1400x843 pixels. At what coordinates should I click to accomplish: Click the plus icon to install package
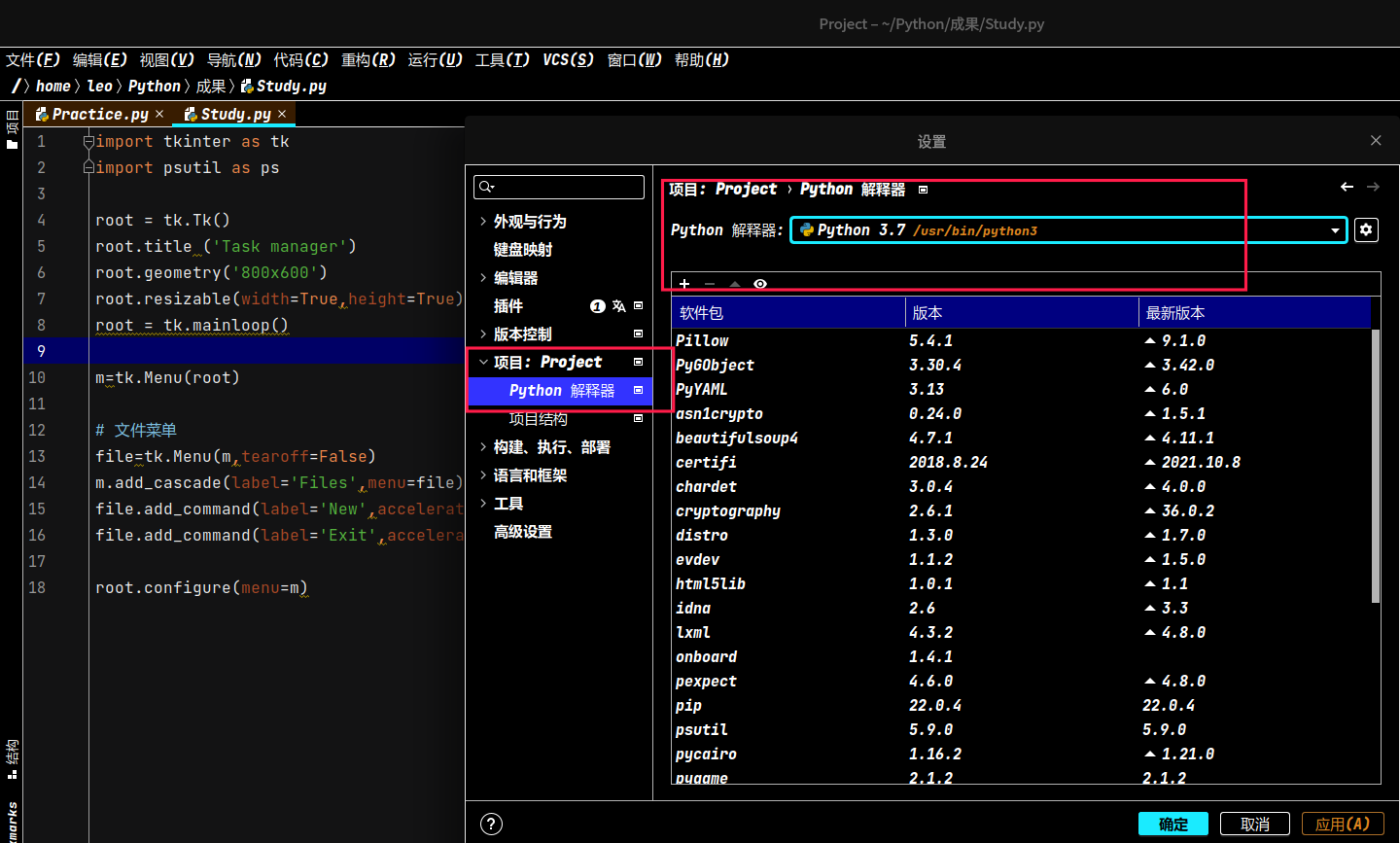[x=684, y=284]
